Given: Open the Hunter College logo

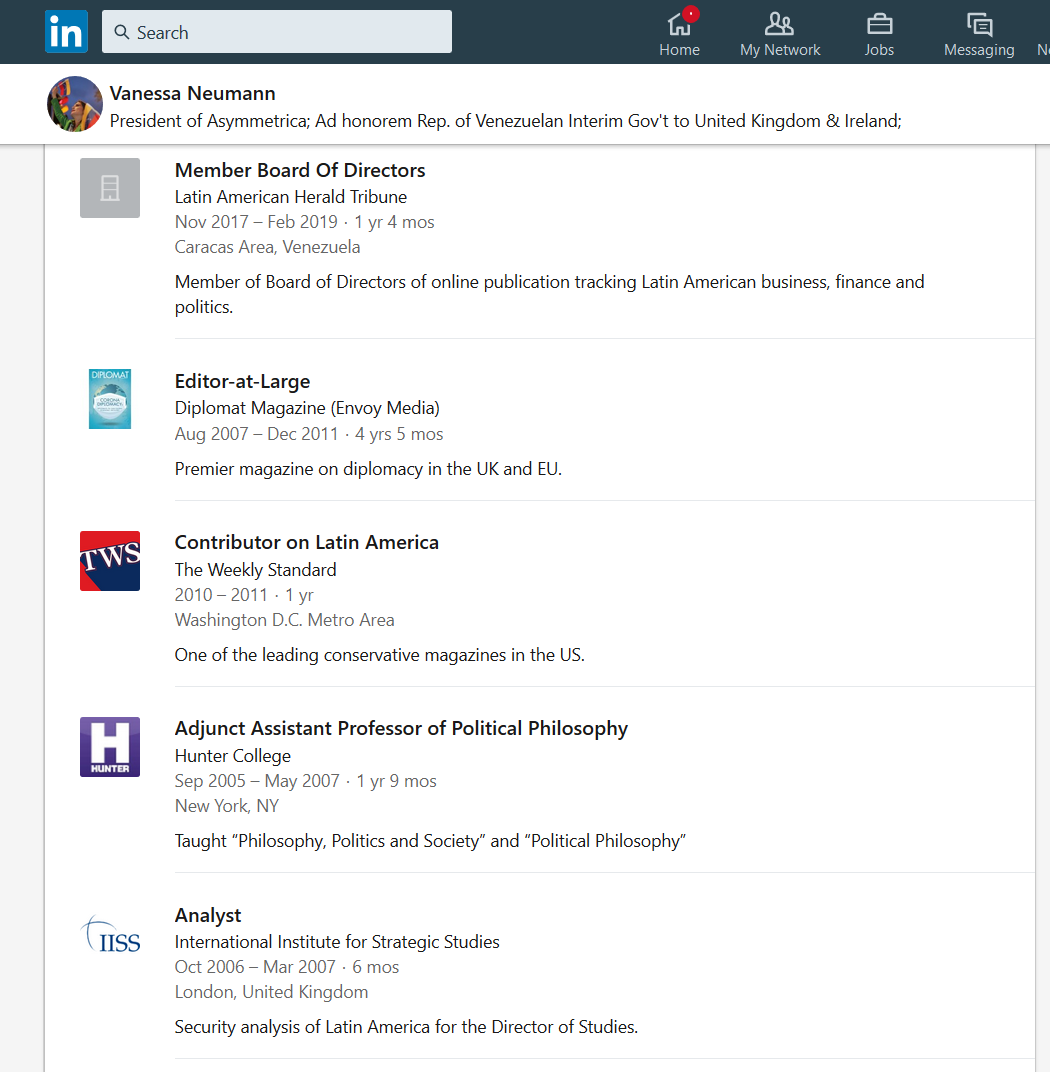Looking at the screenshot, I should 110,747.
